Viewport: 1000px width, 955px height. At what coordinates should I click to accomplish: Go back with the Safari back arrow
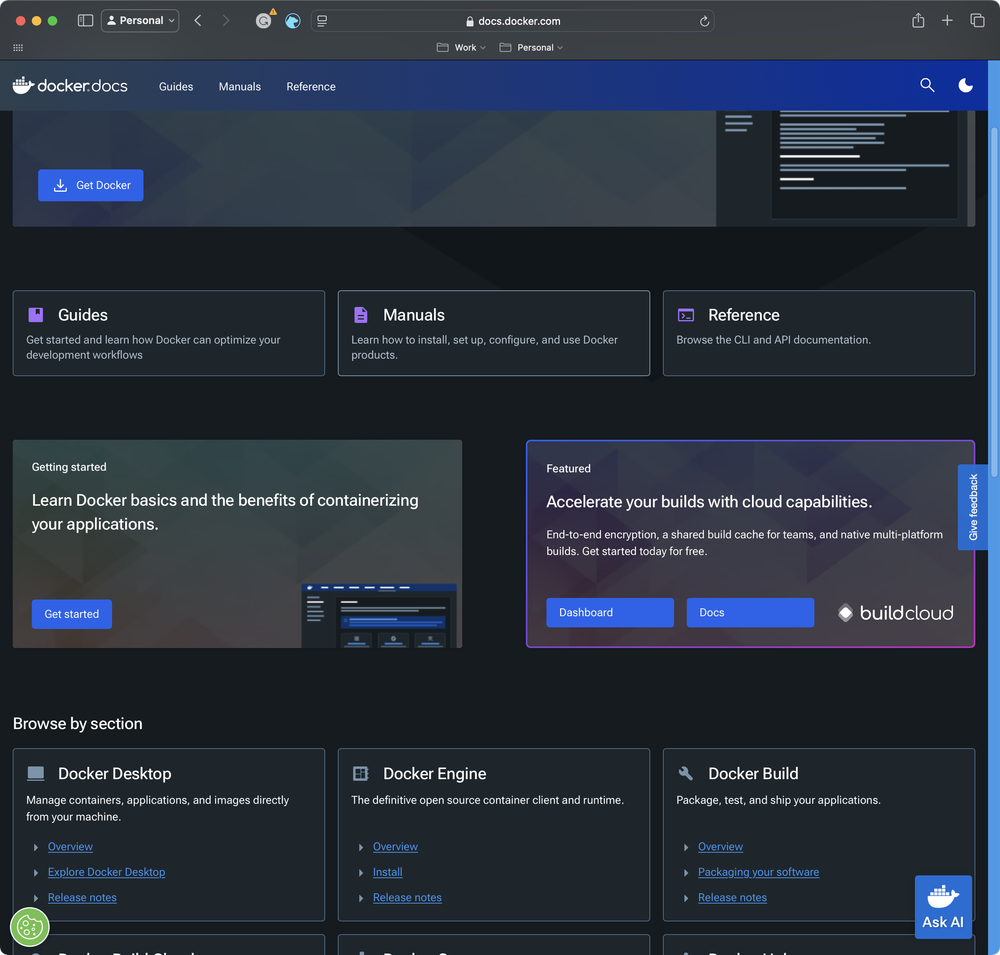click(198, 20)
